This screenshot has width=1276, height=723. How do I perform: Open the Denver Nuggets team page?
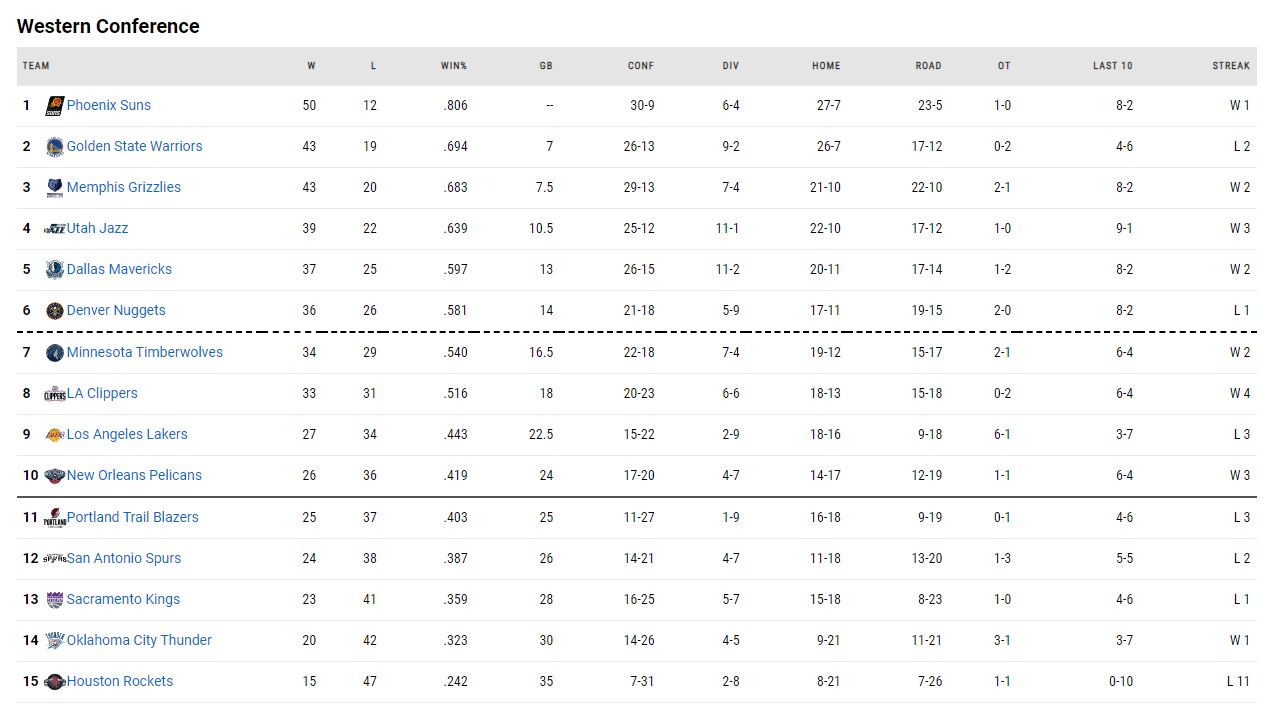coord(115,310)
